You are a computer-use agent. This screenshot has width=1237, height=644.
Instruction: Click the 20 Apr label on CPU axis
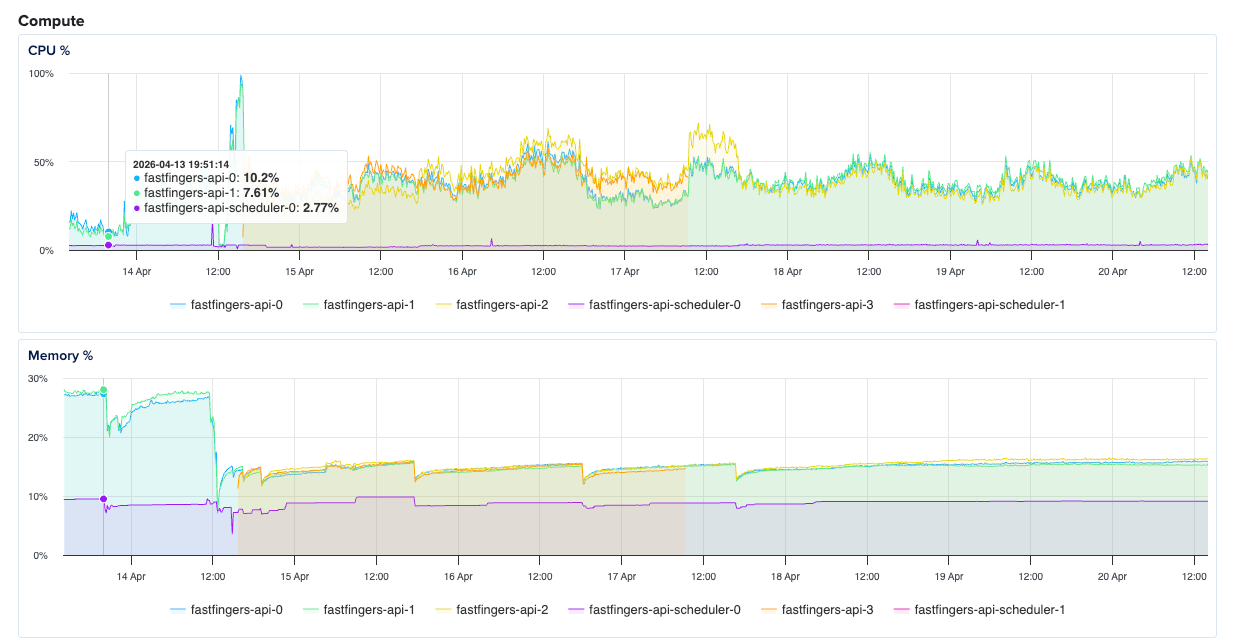coord(1112,271)
